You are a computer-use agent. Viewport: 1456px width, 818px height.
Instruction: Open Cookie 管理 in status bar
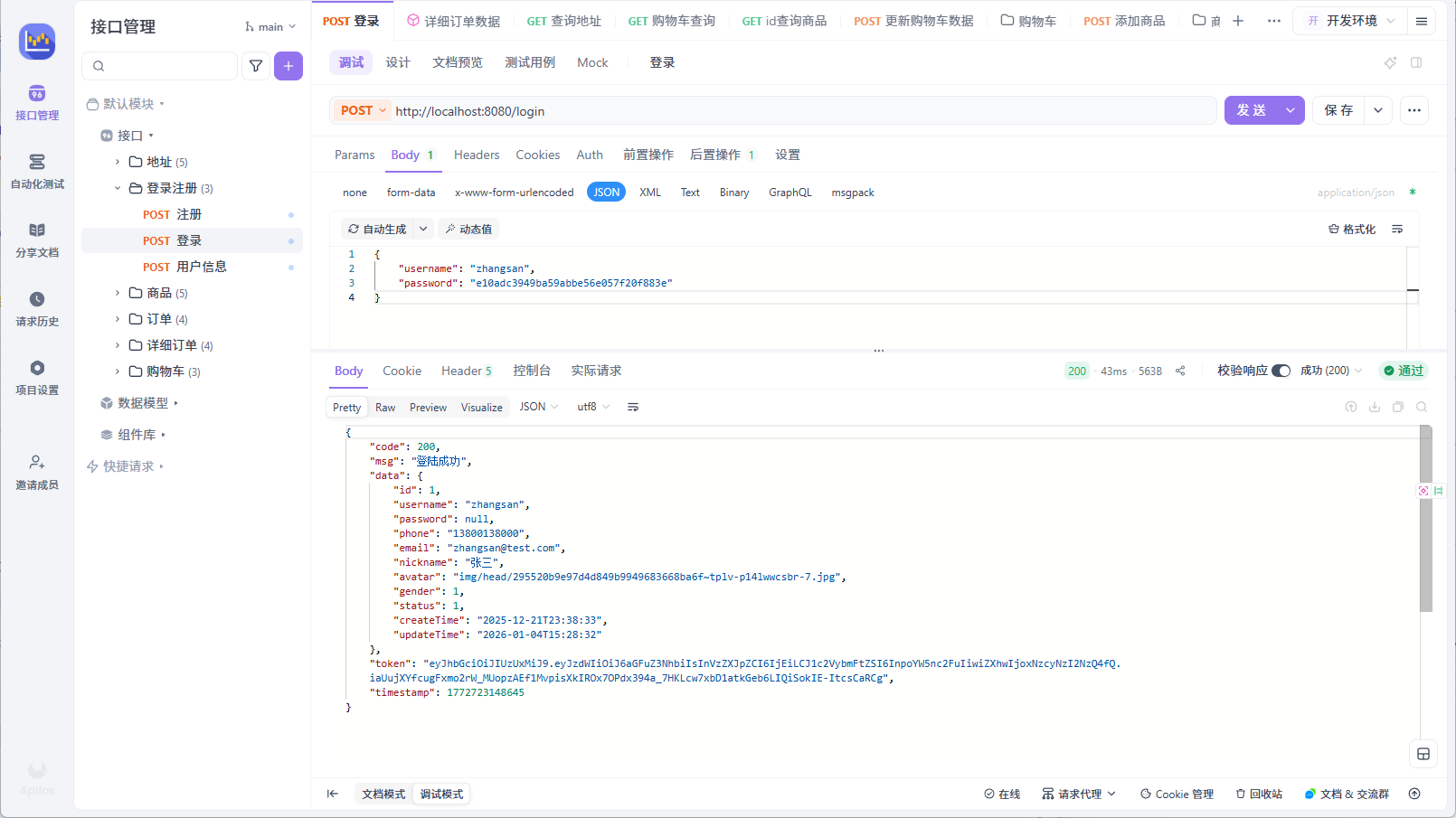click(1177, 794)
